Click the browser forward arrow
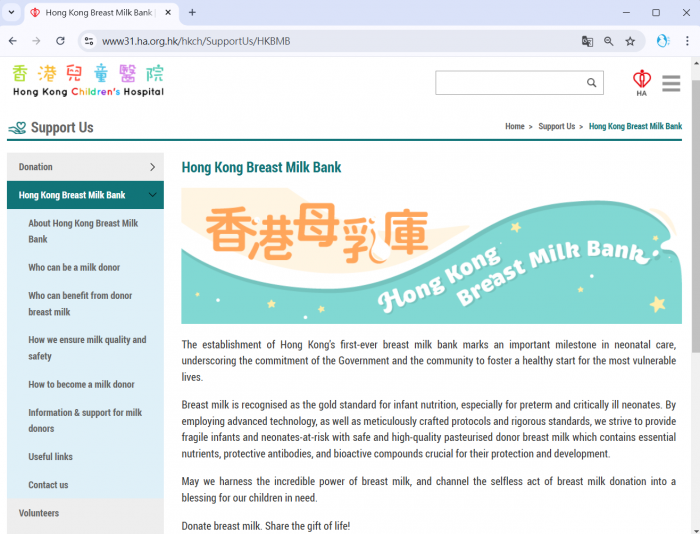Screen dimensions: 700x534 tap(36, 41)
